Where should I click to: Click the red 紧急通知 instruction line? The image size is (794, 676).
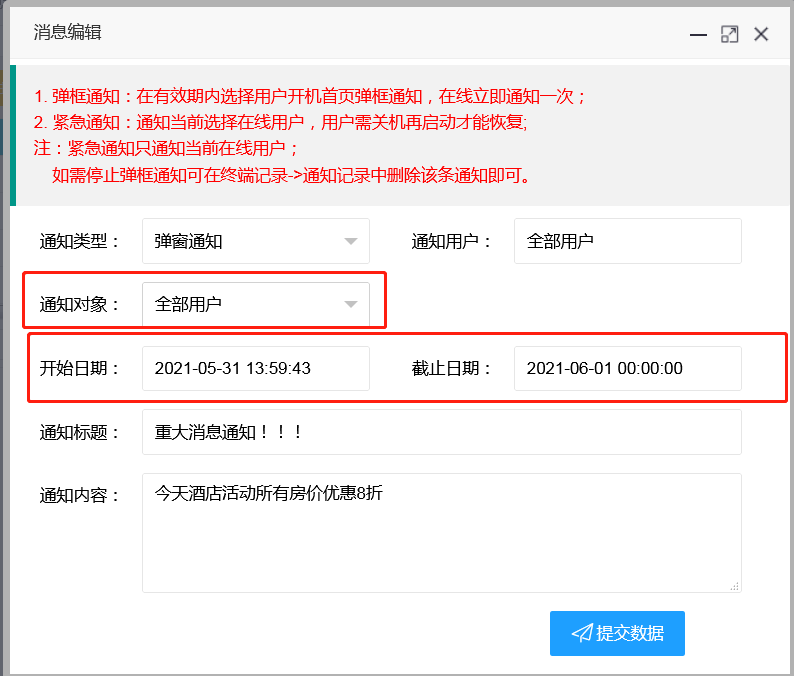[x=279, y=123]
